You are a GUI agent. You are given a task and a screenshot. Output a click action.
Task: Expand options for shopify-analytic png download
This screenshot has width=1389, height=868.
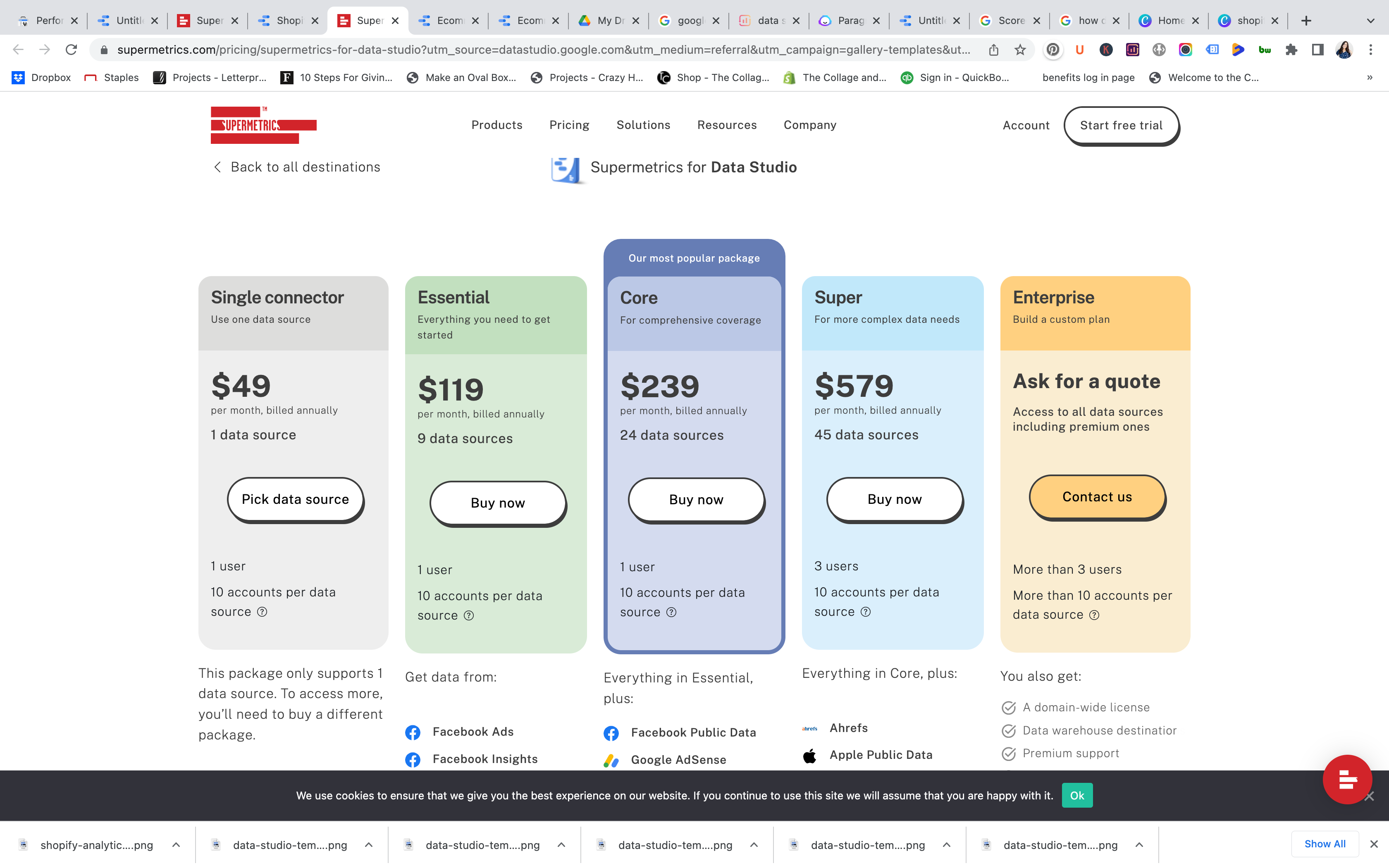point(176,845)
